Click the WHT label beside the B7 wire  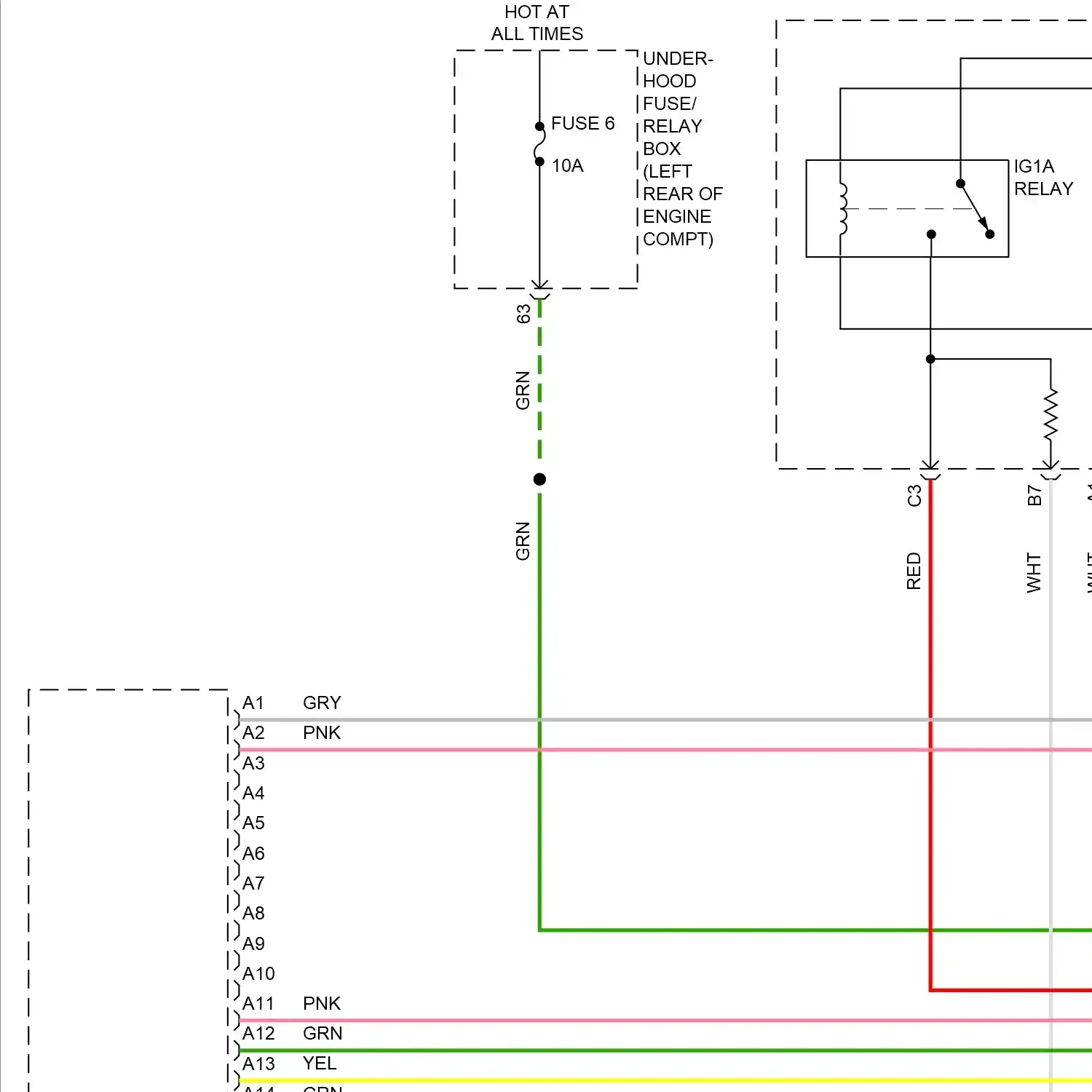pos(1034,573)
